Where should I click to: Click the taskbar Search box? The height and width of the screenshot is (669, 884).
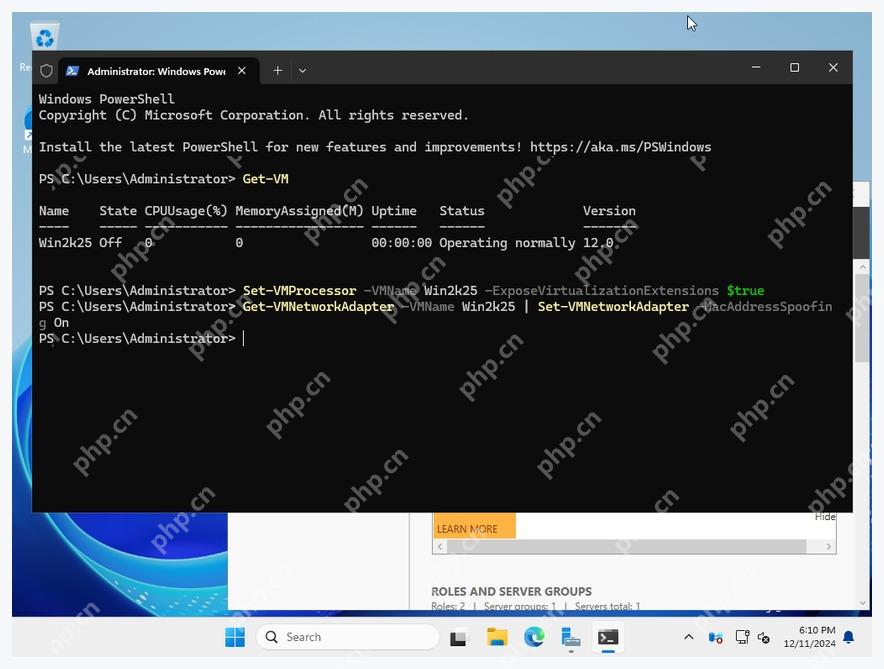348,637
